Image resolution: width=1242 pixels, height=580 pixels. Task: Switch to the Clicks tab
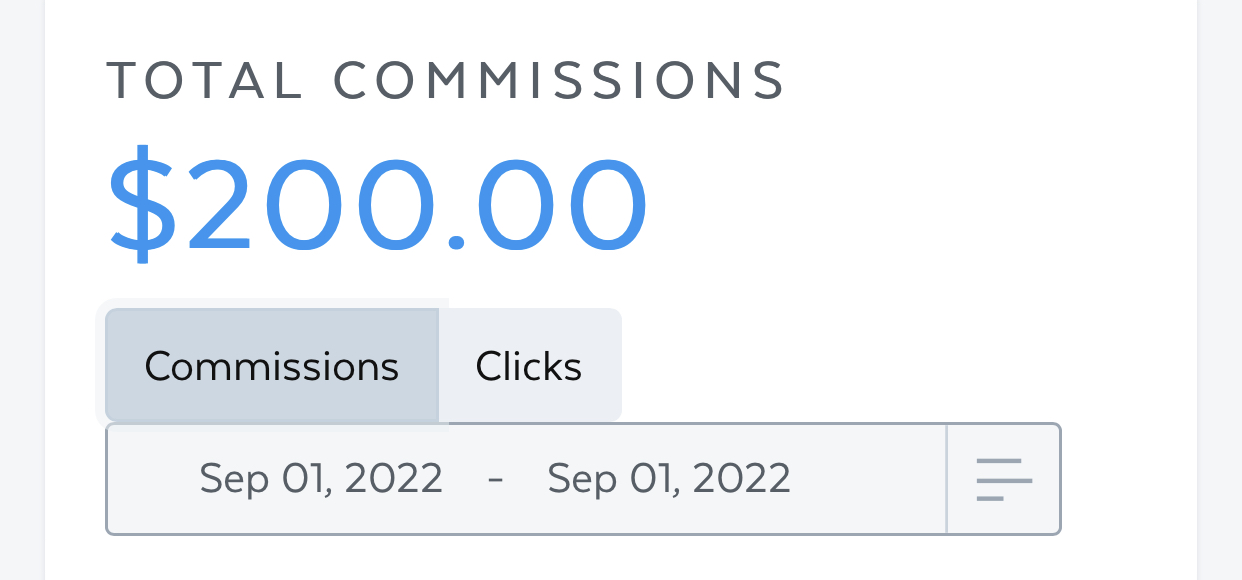[x=529, y=366]
